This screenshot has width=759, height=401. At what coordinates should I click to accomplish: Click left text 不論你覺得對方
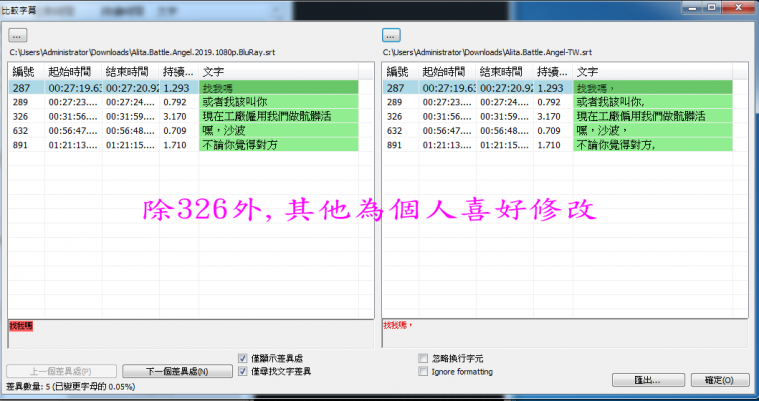coord(240,145)
